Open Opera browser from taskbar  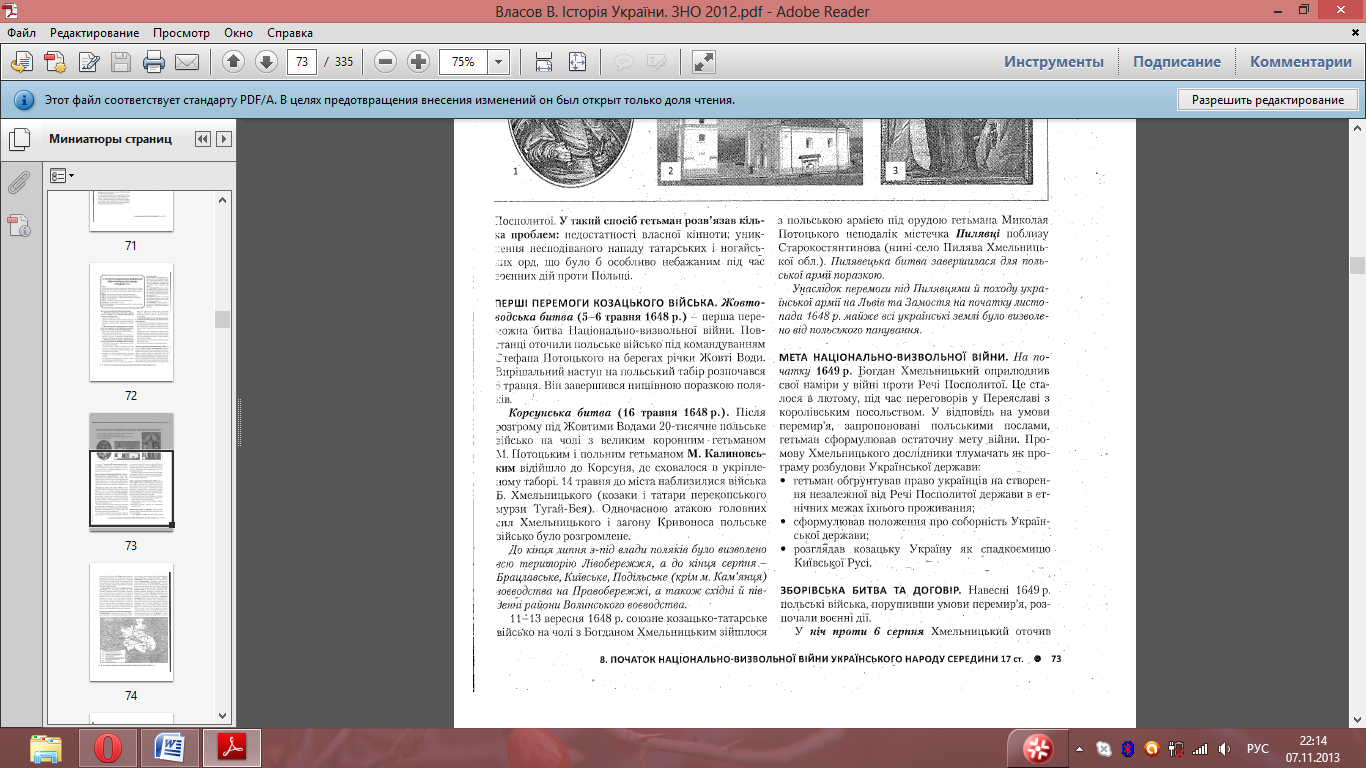(x=108, y=748)
